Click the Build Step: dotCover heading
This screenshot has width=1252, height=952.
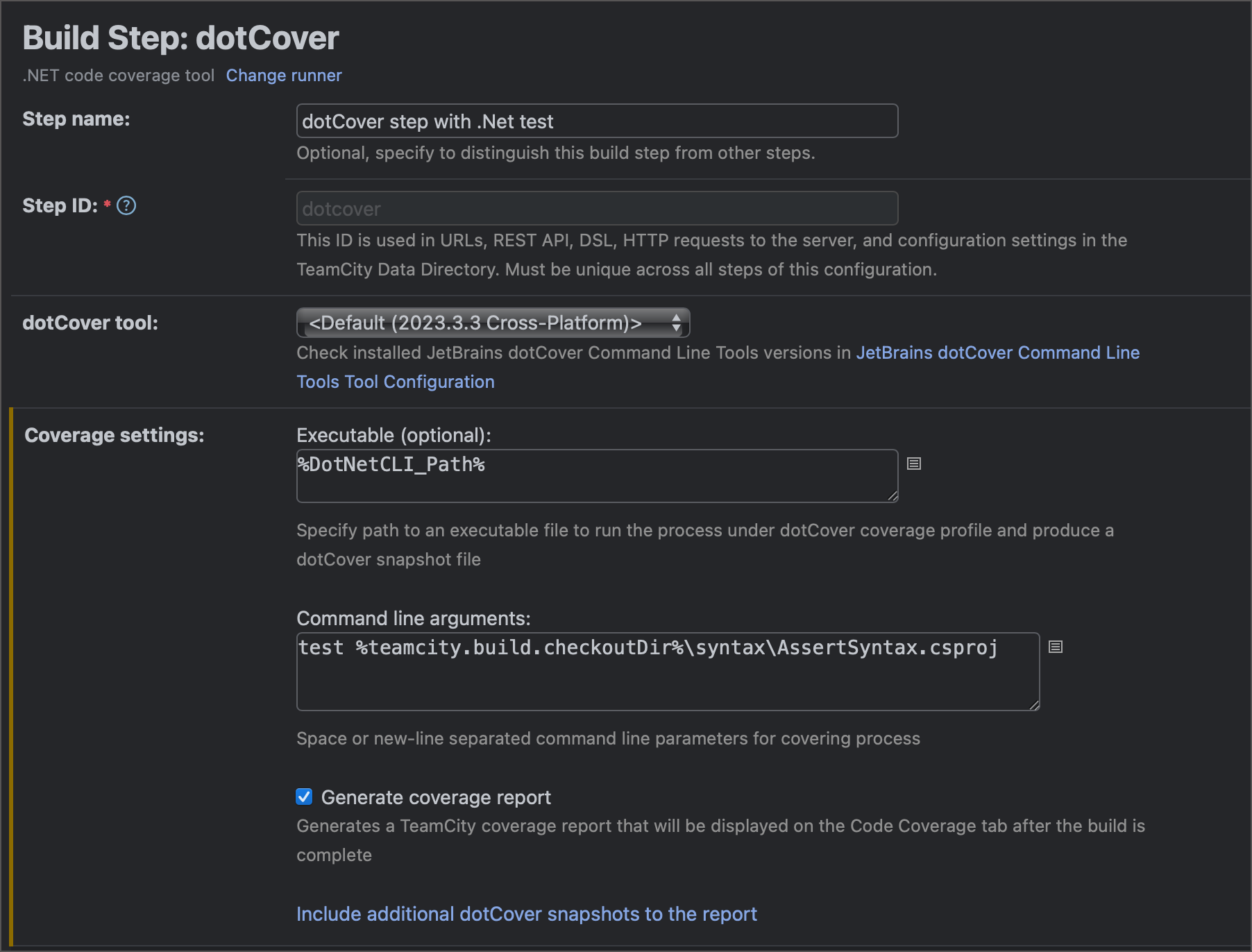[180, 38]
